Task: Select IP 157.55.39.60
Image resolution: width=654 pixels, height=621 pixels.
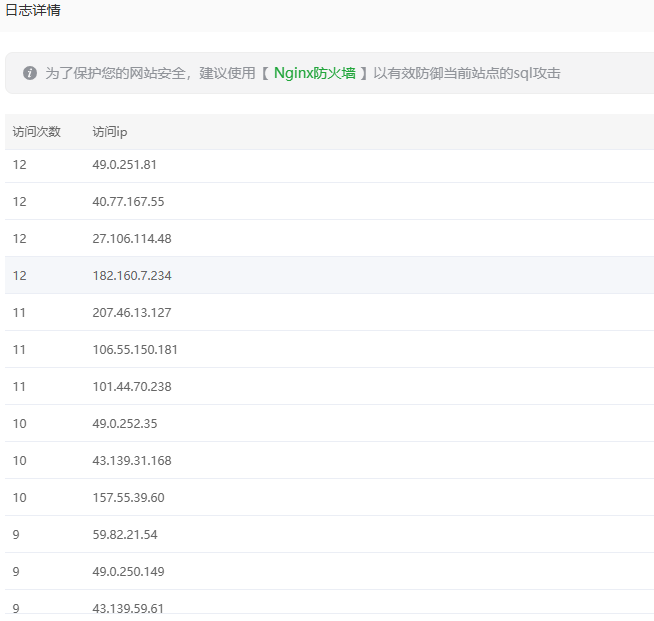Action: coord(128,498)
